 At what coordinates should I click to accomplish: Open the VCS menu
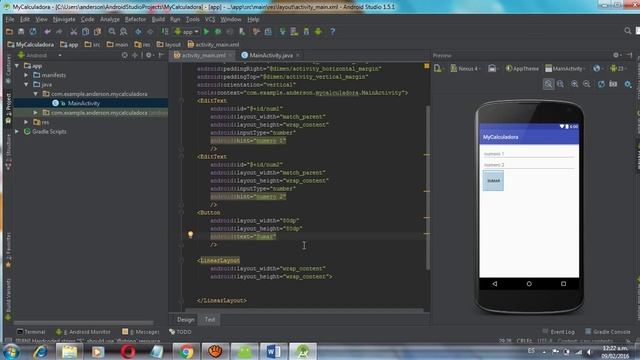tap(210, 19)
